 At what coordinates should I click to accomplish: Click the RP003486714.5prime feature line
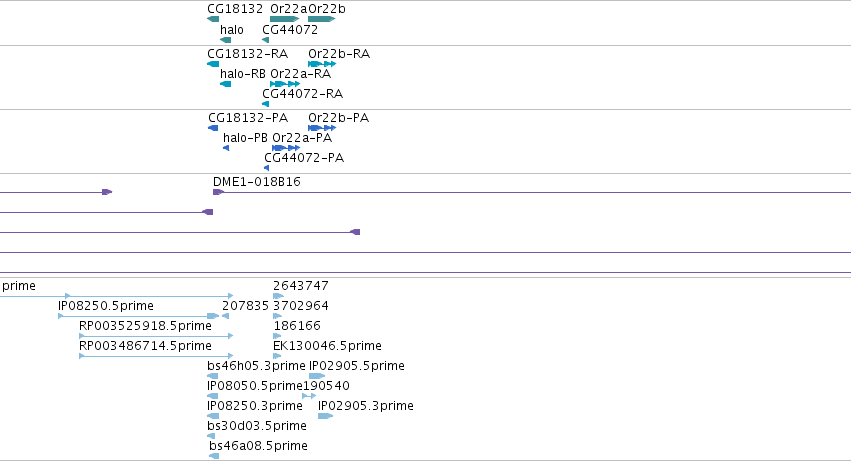click(156, 357)
